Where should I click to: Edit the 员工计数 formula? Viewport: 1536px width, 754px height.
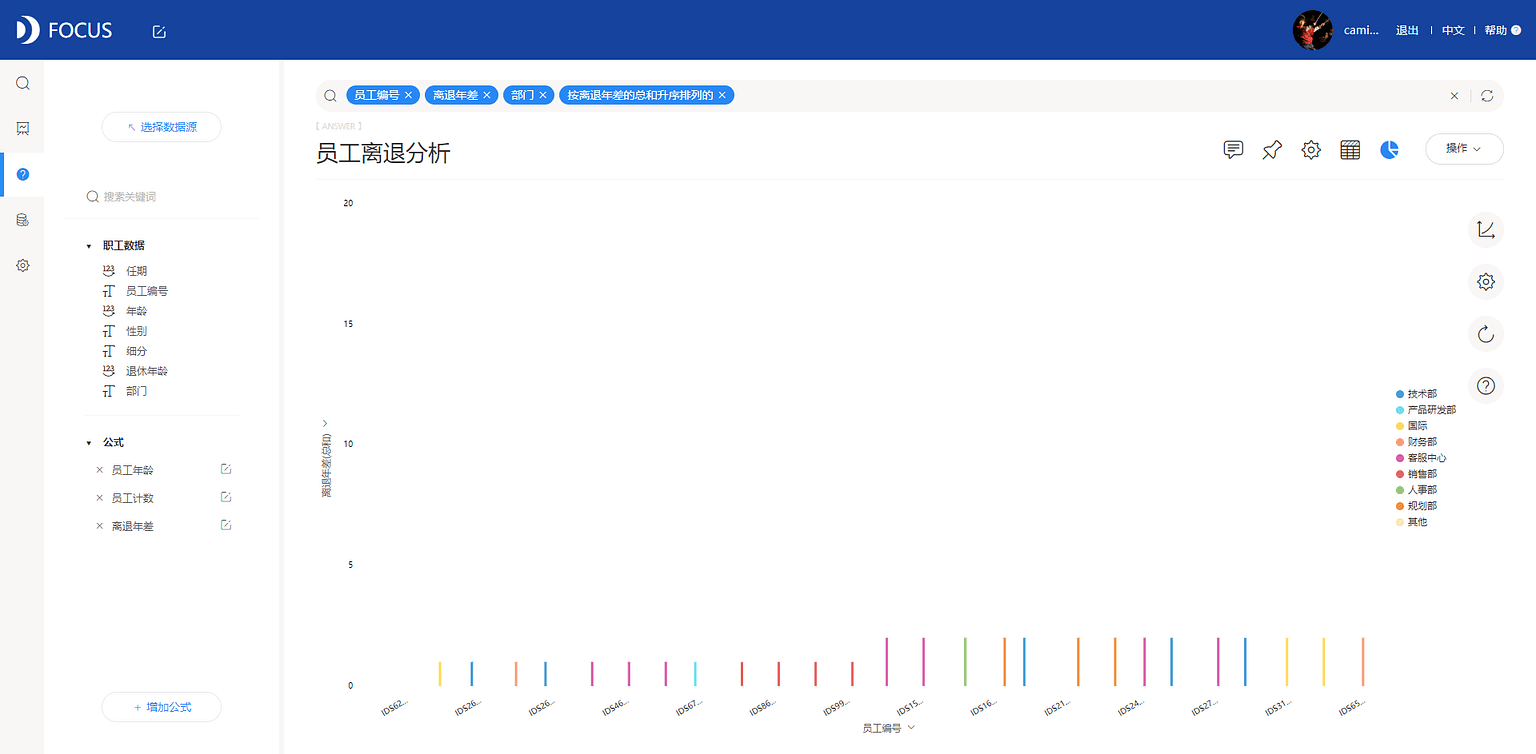(226, 497)
